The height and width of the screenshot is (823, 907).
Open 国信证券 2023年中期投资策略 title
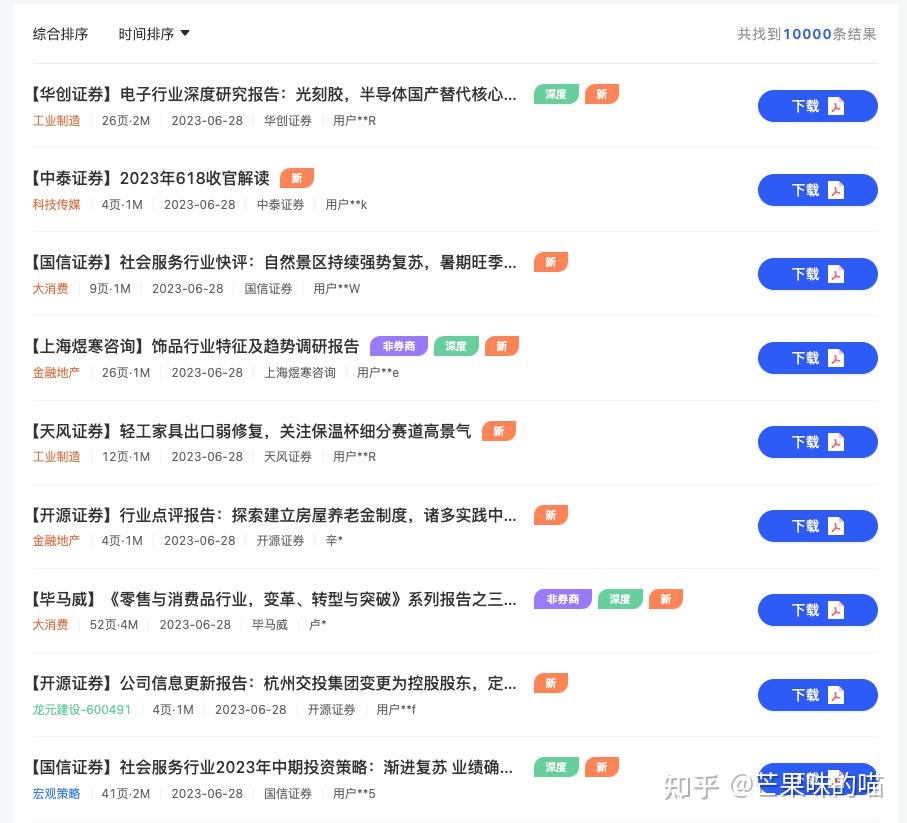click(272, 767)
